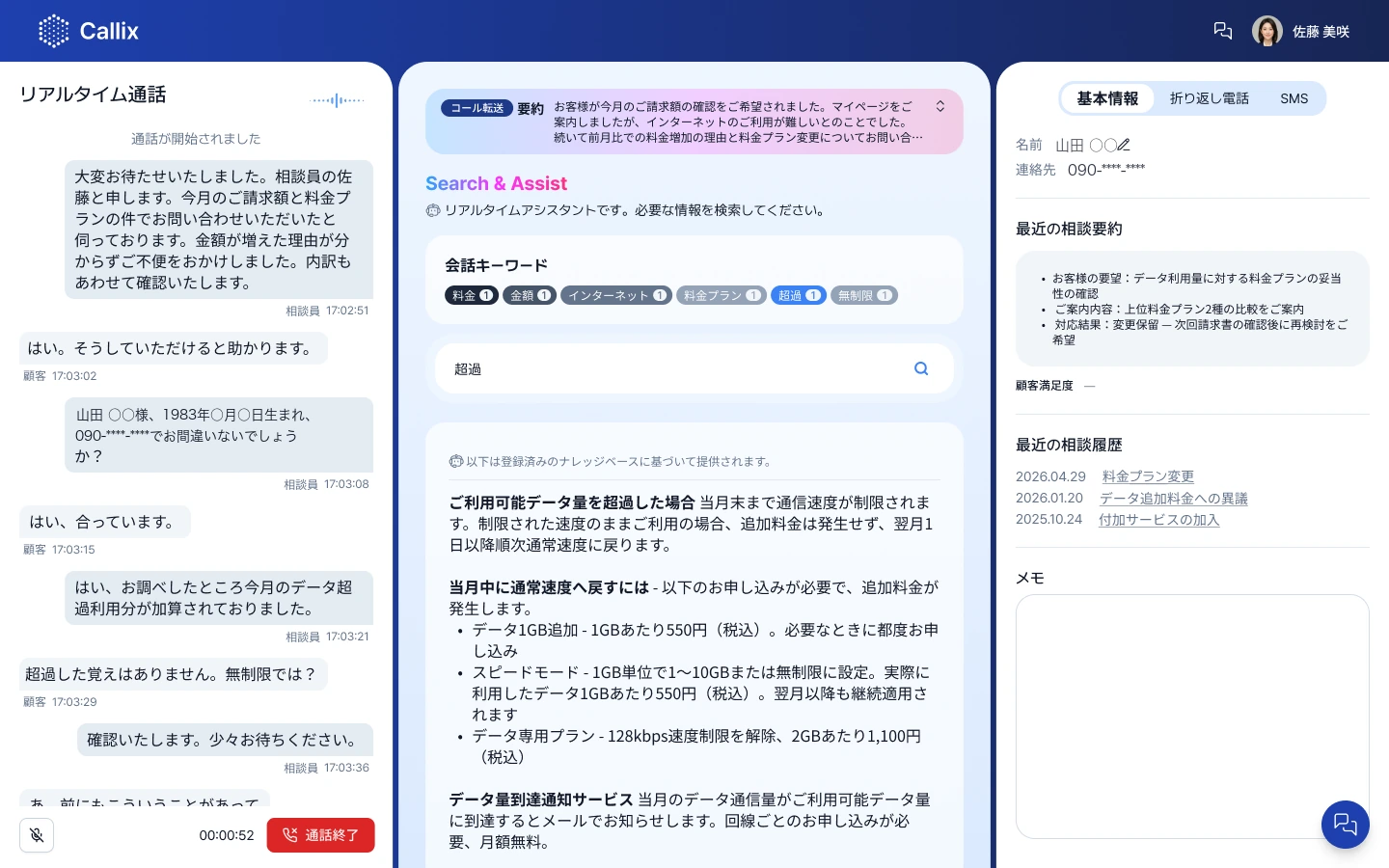The width and height of the screenshot is (1389, 868).
Task: Click the customer message 超過した覚えはありません
Action: (174, 674)
